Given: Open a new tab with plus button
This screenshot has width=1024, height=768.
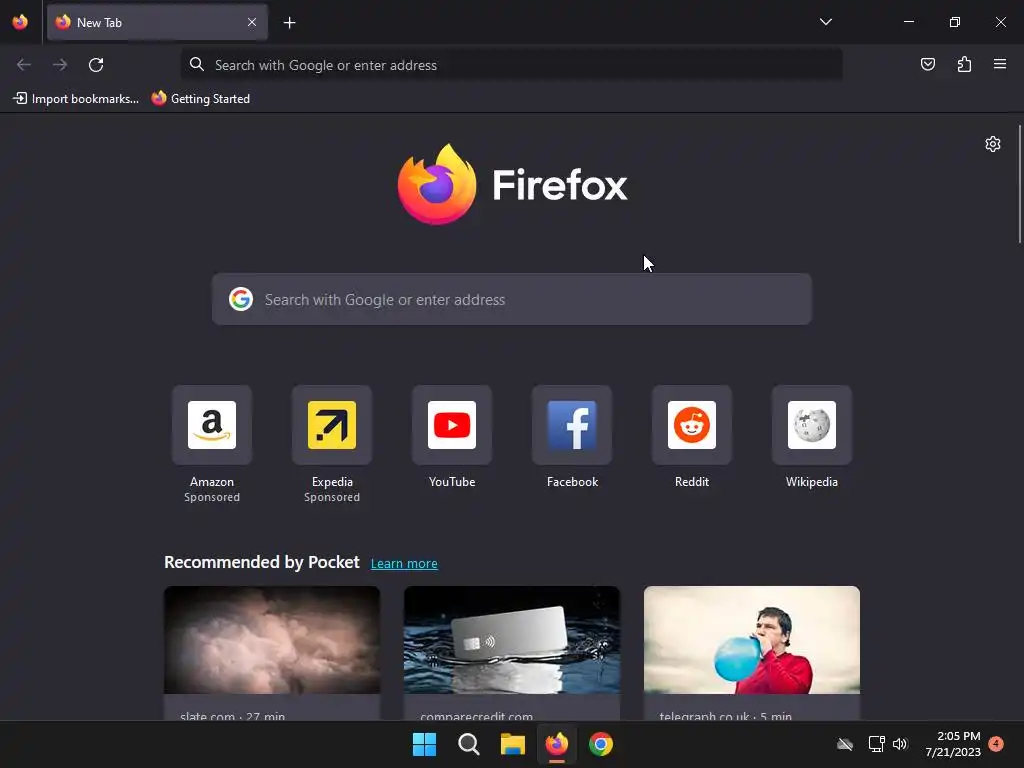Looking at the screenshot, I should (289, 23).
